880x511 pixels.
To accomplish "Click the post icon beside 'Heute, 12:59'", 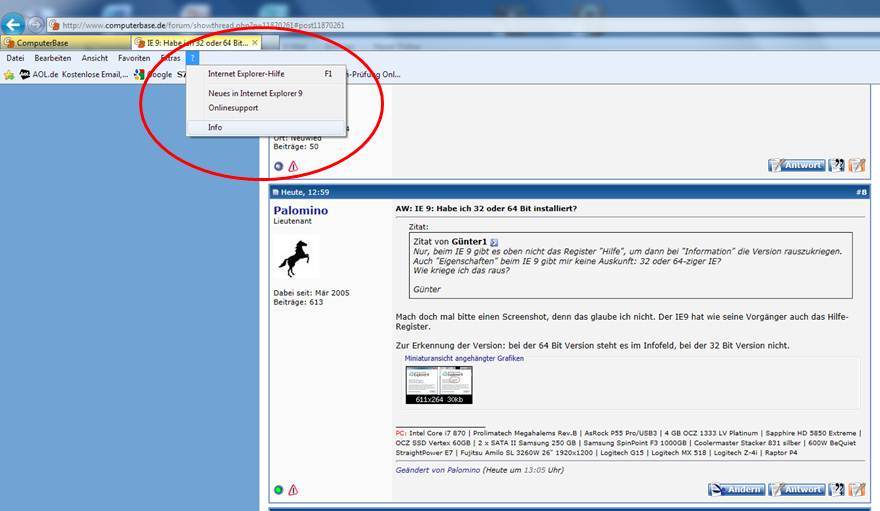I will click(x=276, y=192).
